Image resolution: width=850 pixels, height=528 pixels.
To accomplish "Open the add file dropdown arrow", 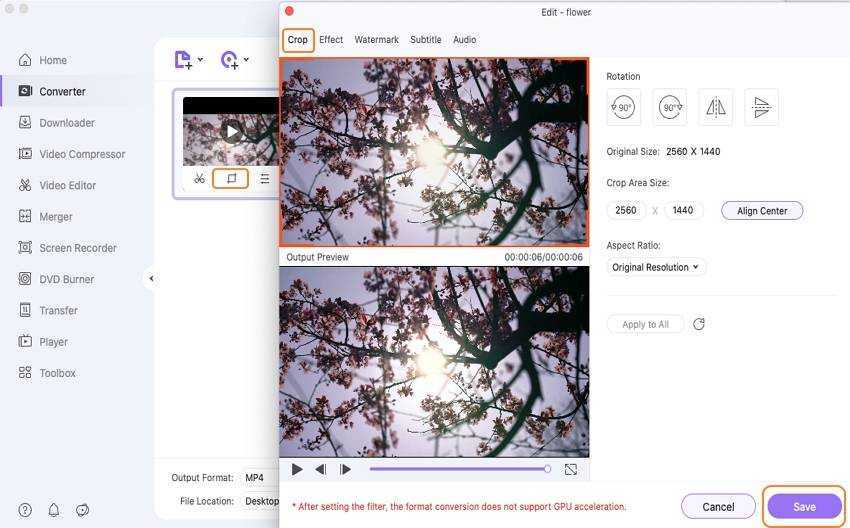I will [x=200, y=60].
